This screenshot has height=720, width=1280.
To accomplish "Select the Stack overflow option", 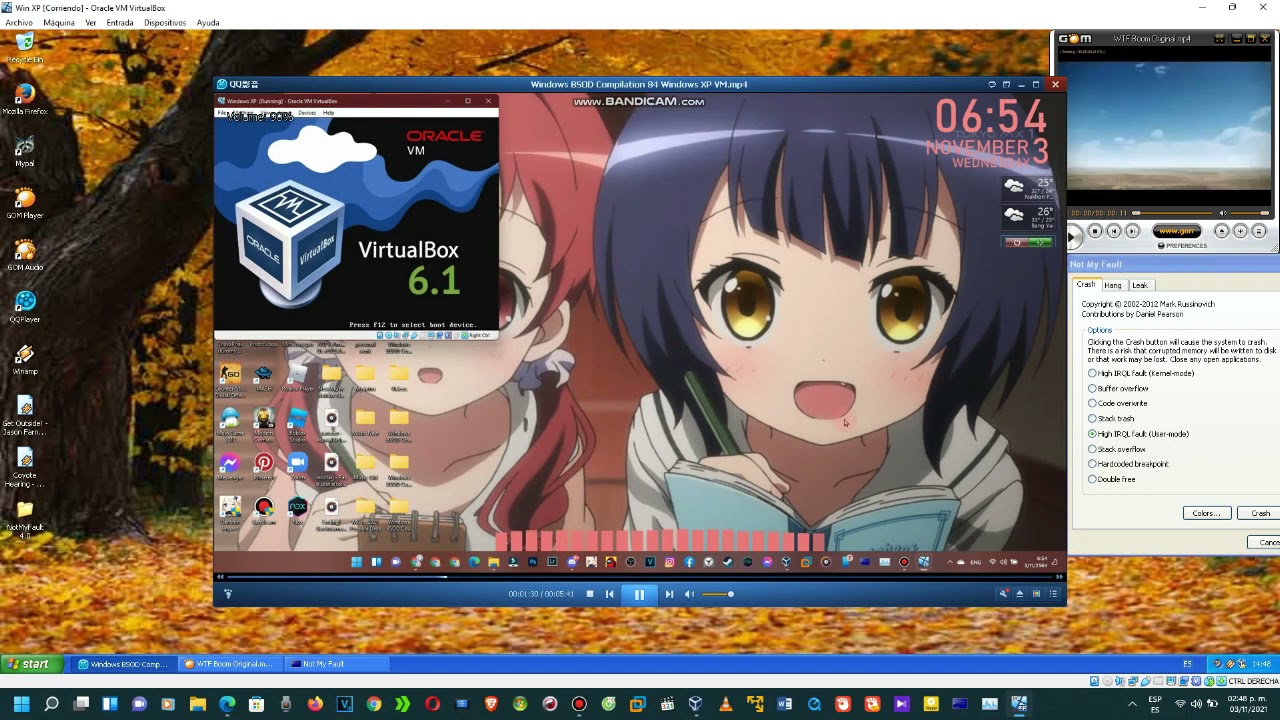I will pos(1117,449).
